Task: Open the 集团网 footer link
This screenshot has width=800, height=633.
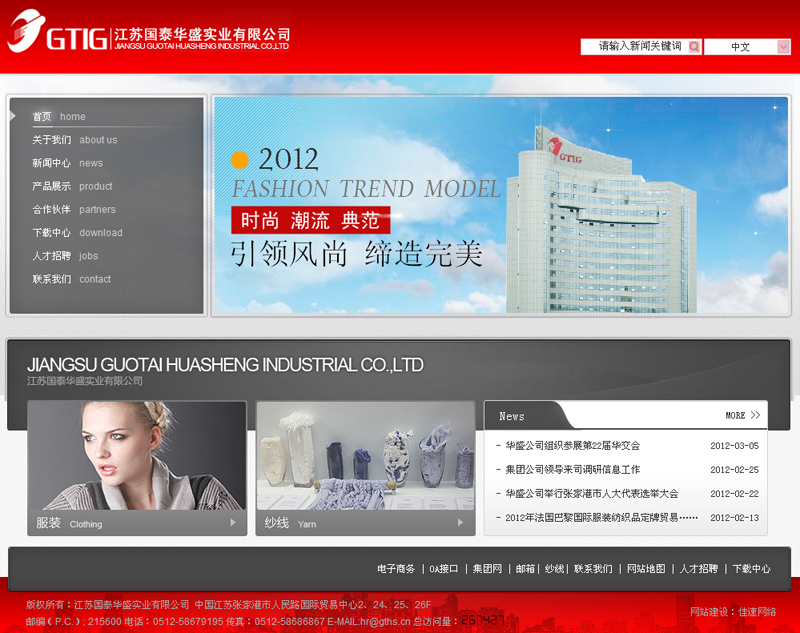Action: (487, 569)
